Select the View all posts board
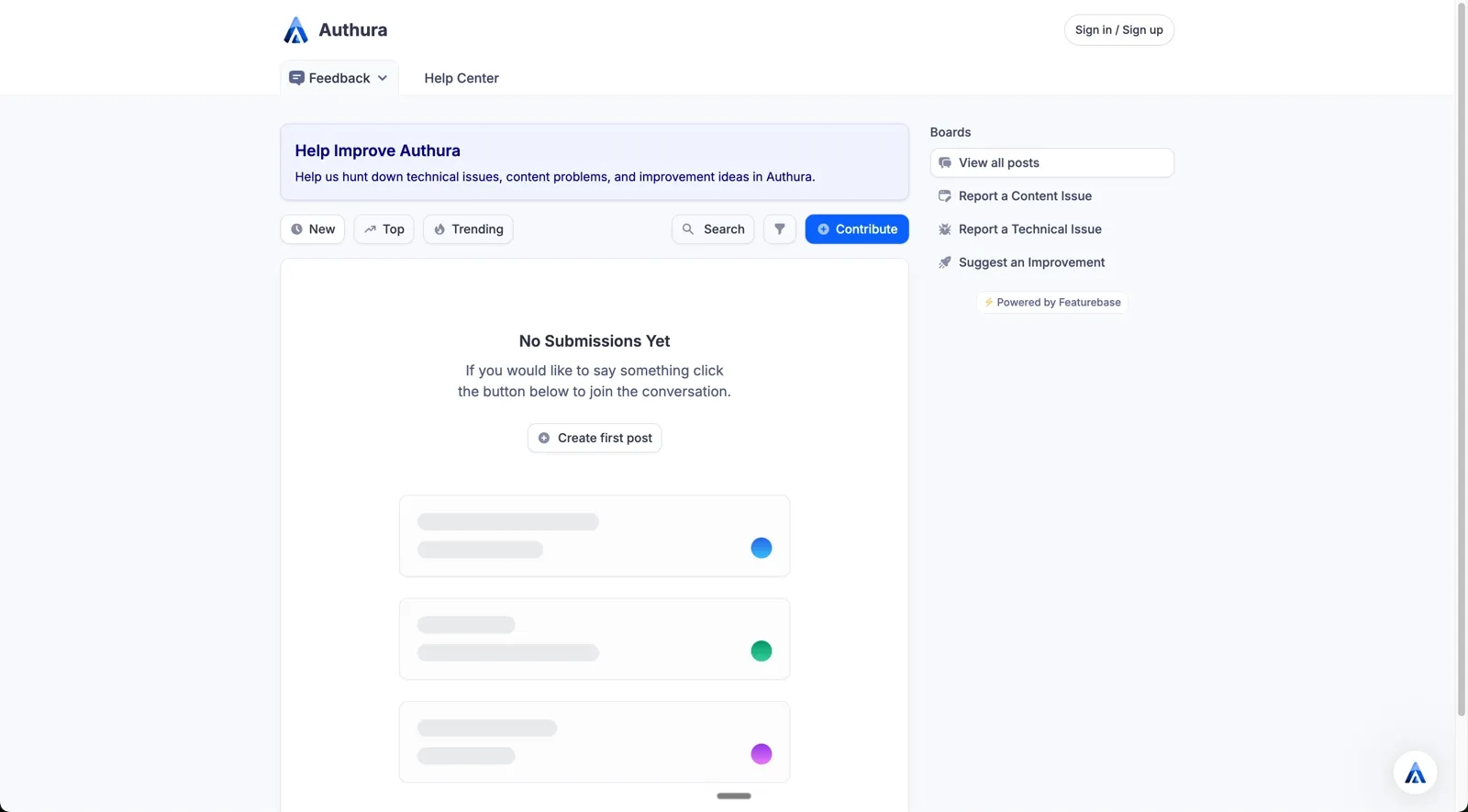 1052,163
